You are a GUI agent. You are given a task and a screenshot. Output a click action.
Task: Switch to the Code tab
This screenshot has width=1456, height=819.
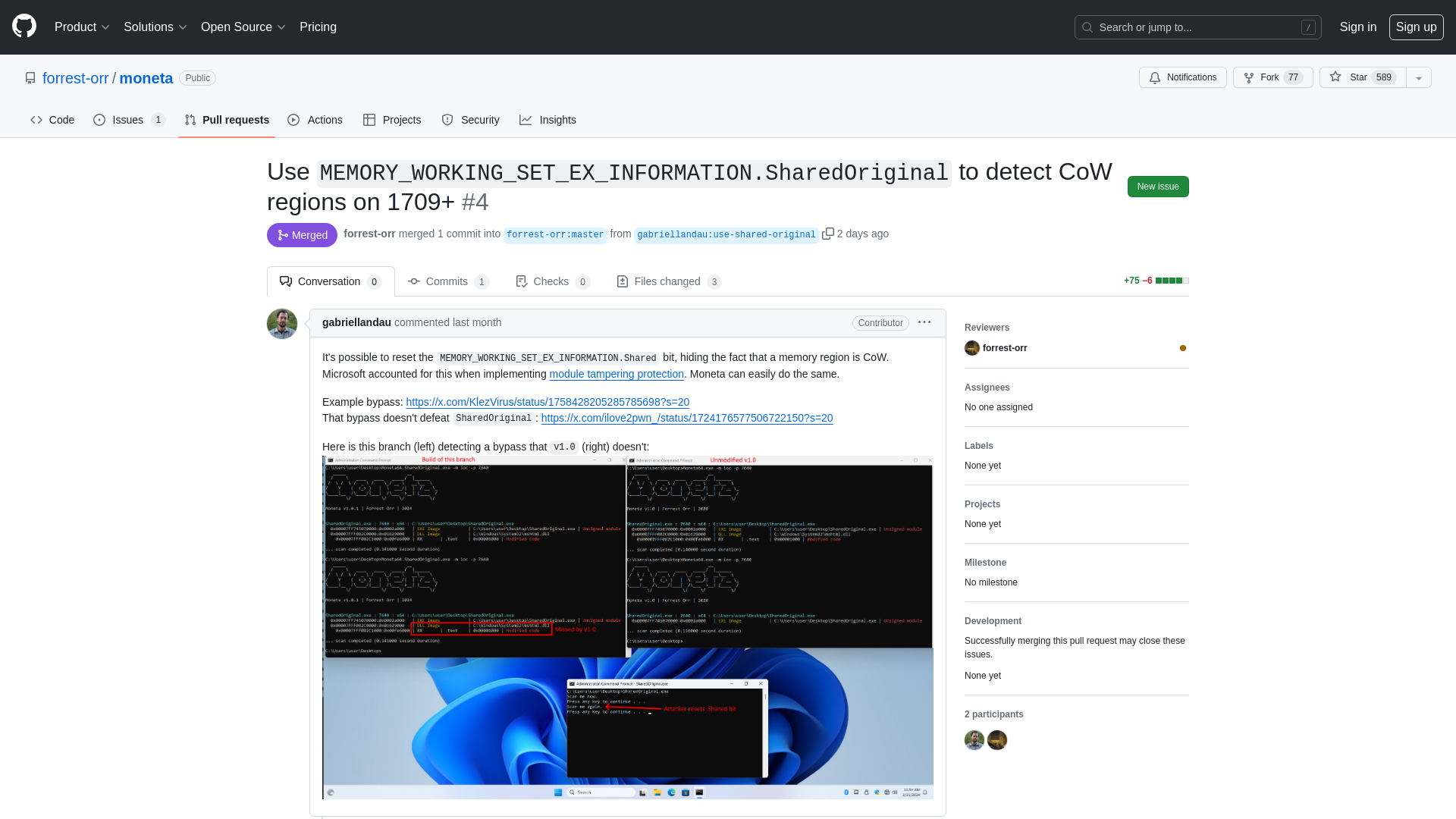(x=52, y=120)
